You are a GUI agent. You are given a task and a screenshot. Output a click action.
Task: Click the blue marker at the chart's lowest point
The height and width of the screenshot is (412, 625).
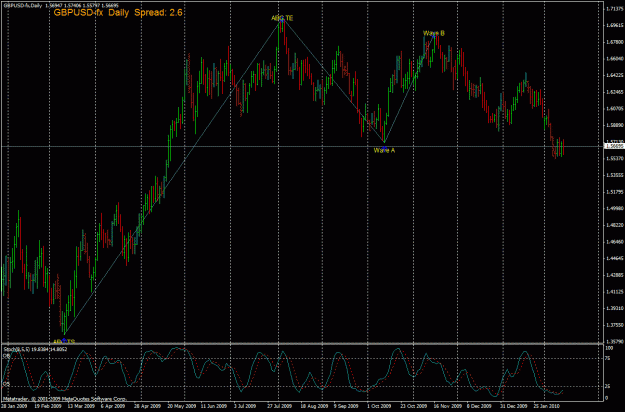click(64, 340)
